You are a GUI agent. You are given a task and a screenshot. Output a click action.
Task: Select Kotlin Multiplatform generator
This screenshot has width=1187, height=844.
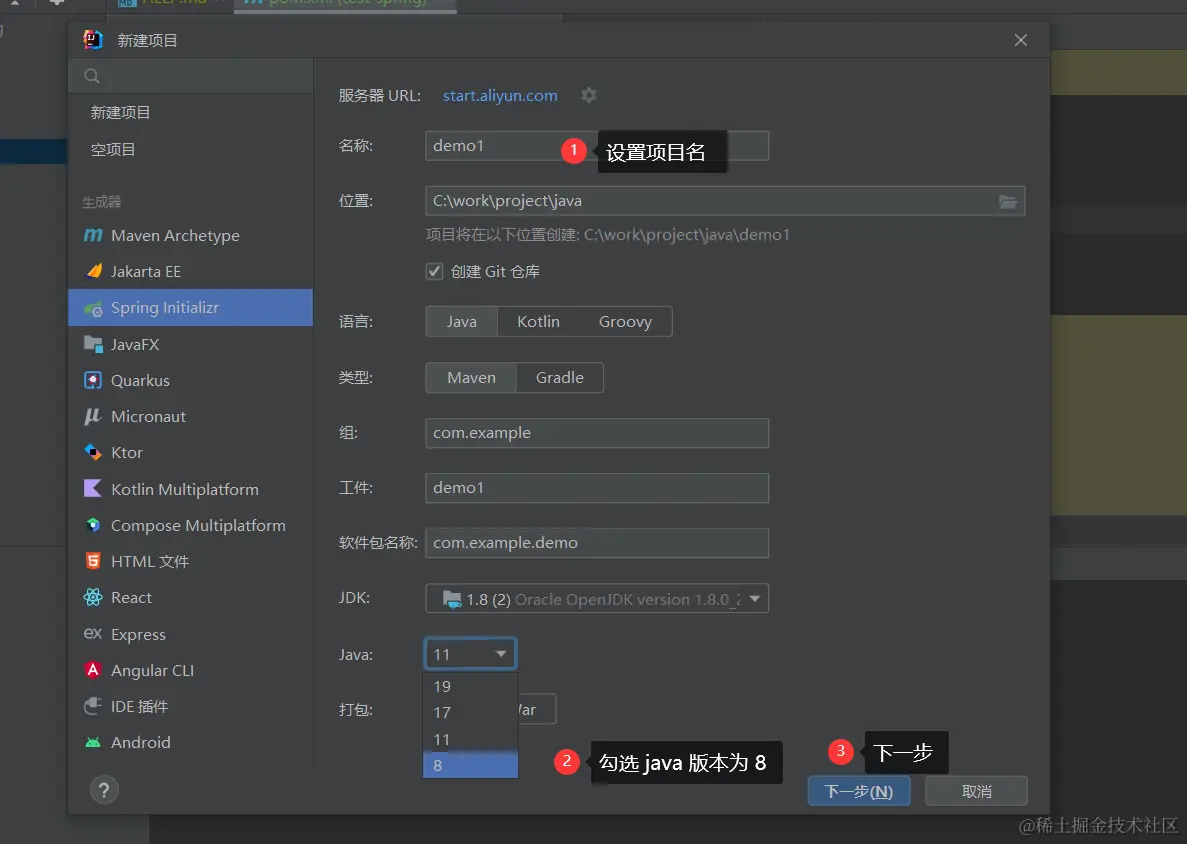point(191,489)
